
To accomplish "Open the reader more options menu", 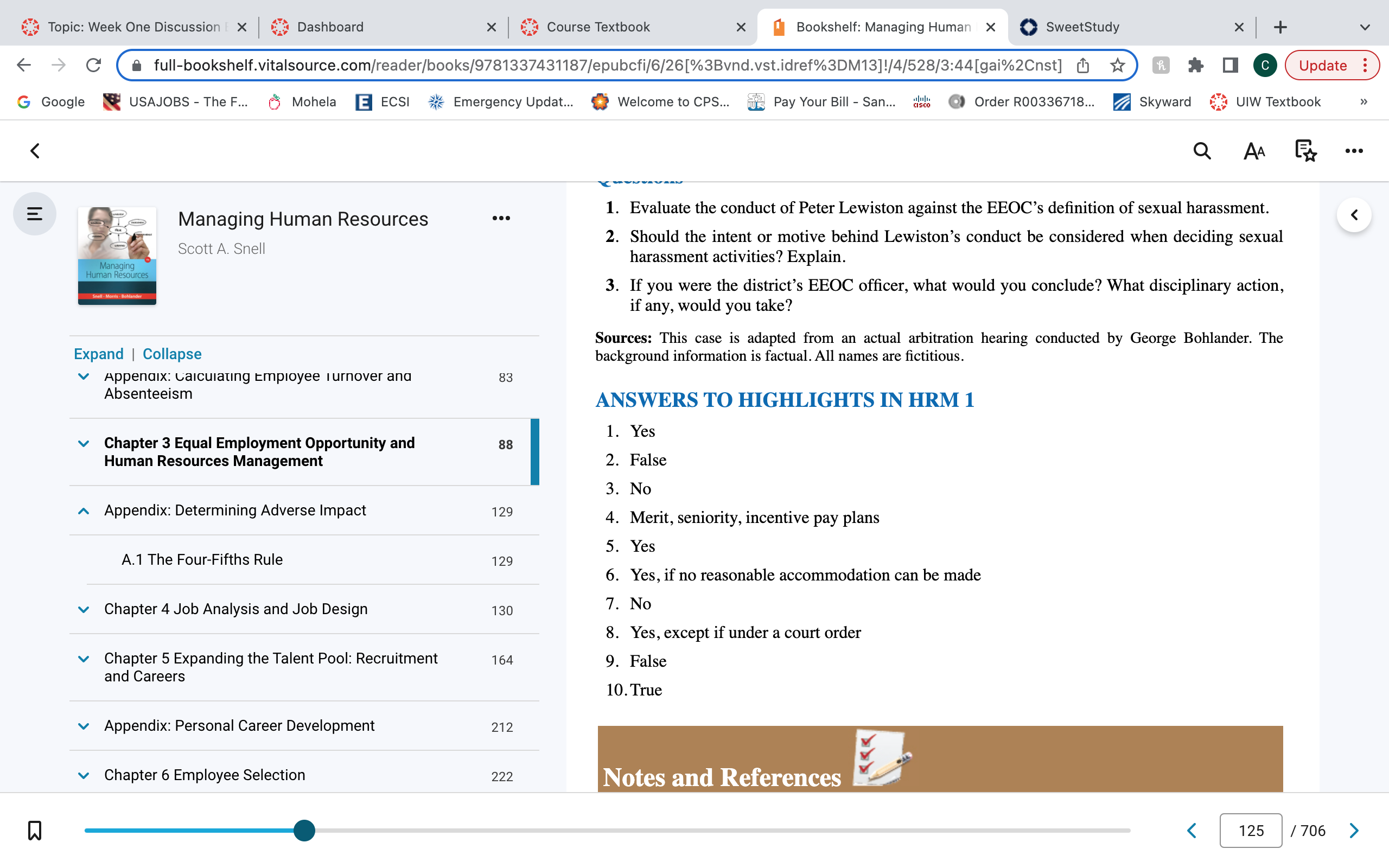I will coord(1354,151).
